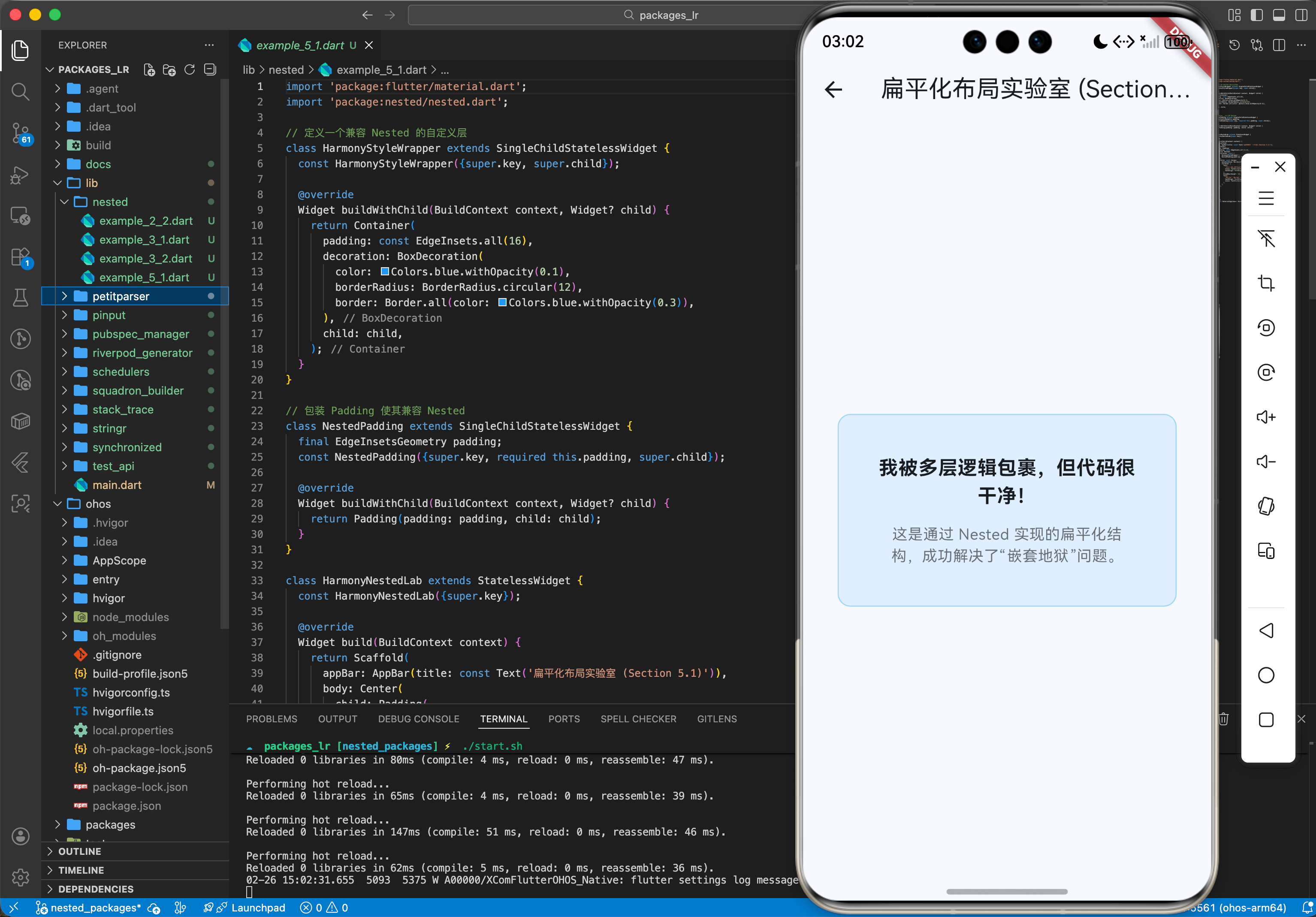Viewport: 1316px width, 917px height.
Task: Click 'lib' breadcrumb segment
Action: tap(248, 69)
